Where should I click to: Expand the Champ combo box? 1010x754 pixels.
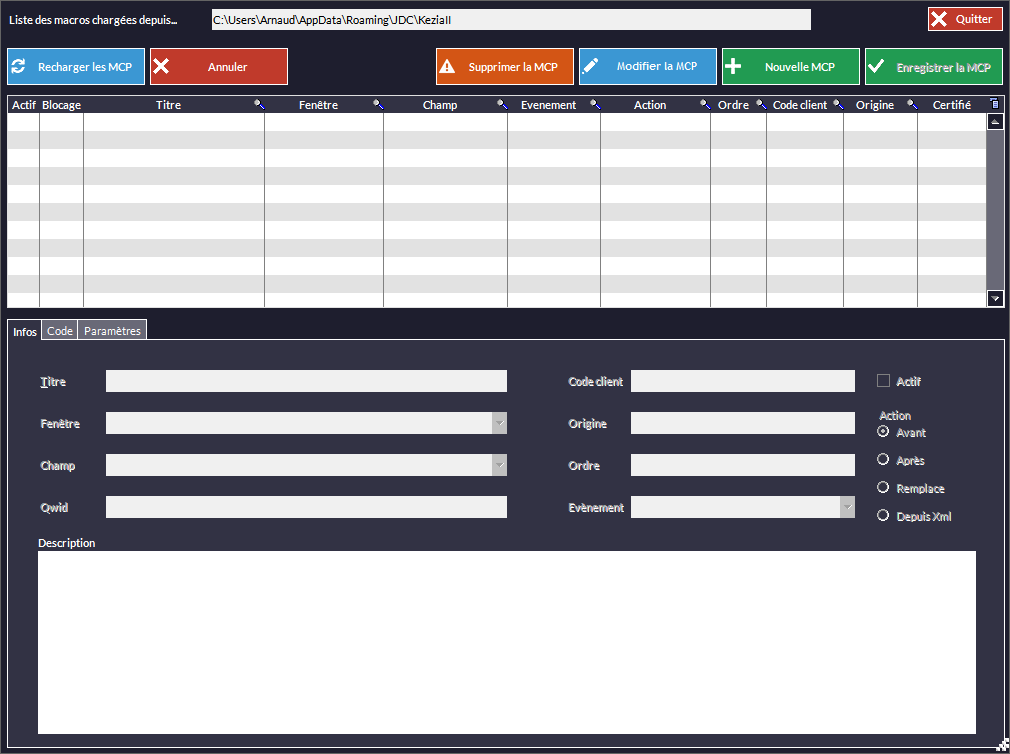[499, 466]
